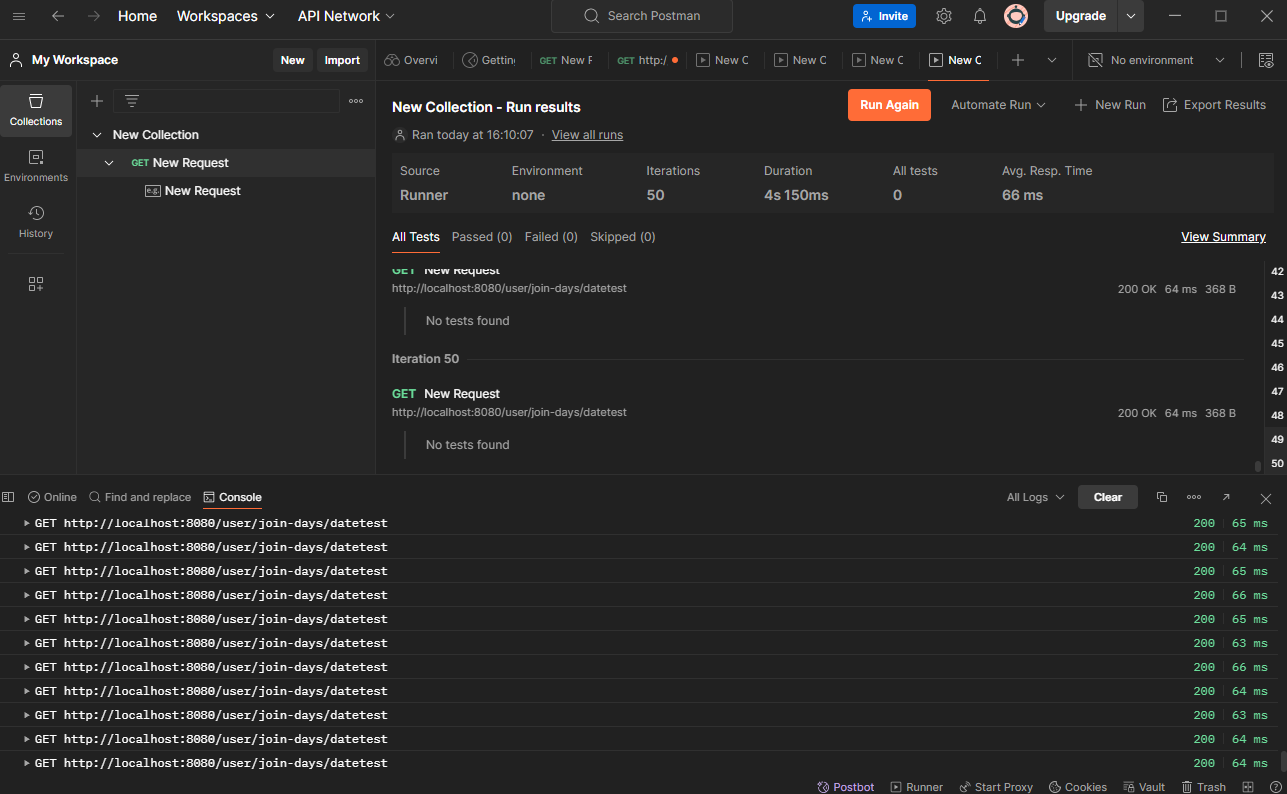
Task: Open the View Summary link
Action: point(1223,237)
